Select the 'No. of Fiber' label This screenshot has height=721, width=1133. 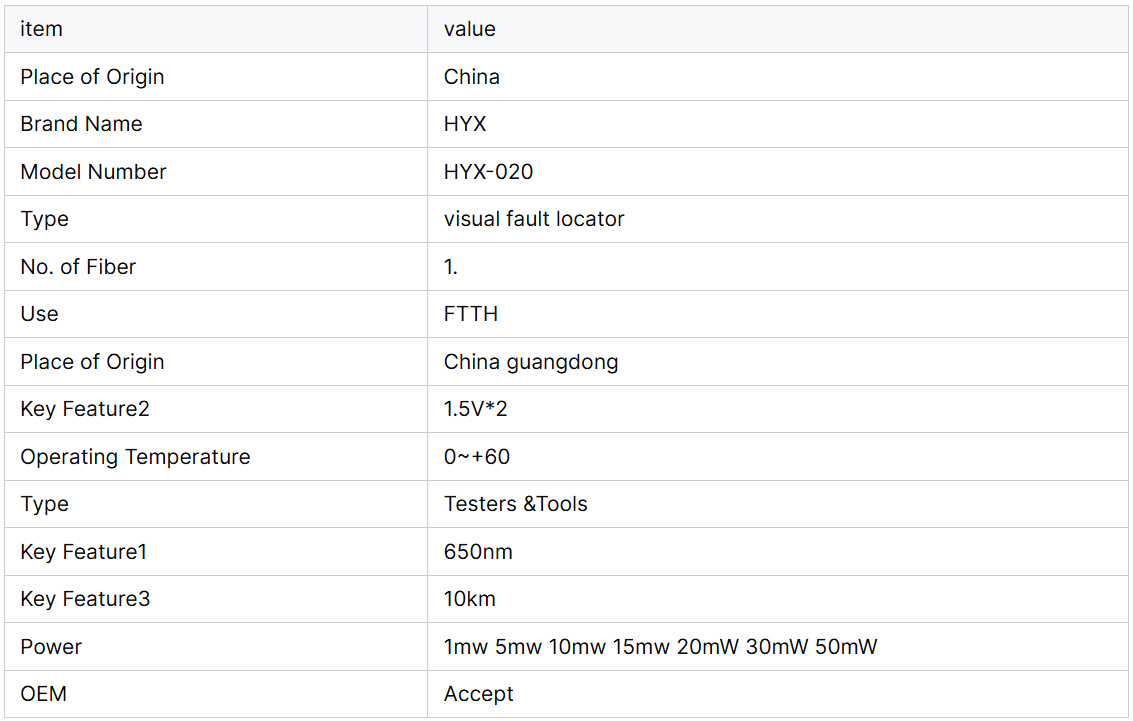pos(78,267)
